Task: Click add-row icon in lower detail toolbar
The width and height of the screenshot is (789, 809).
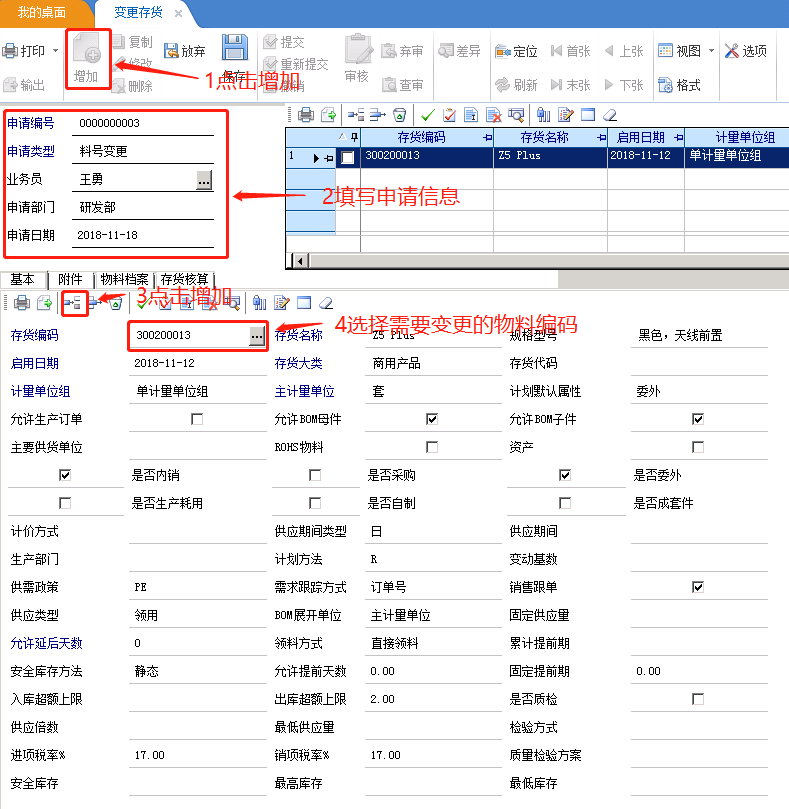Action: [x=72, y=302]
